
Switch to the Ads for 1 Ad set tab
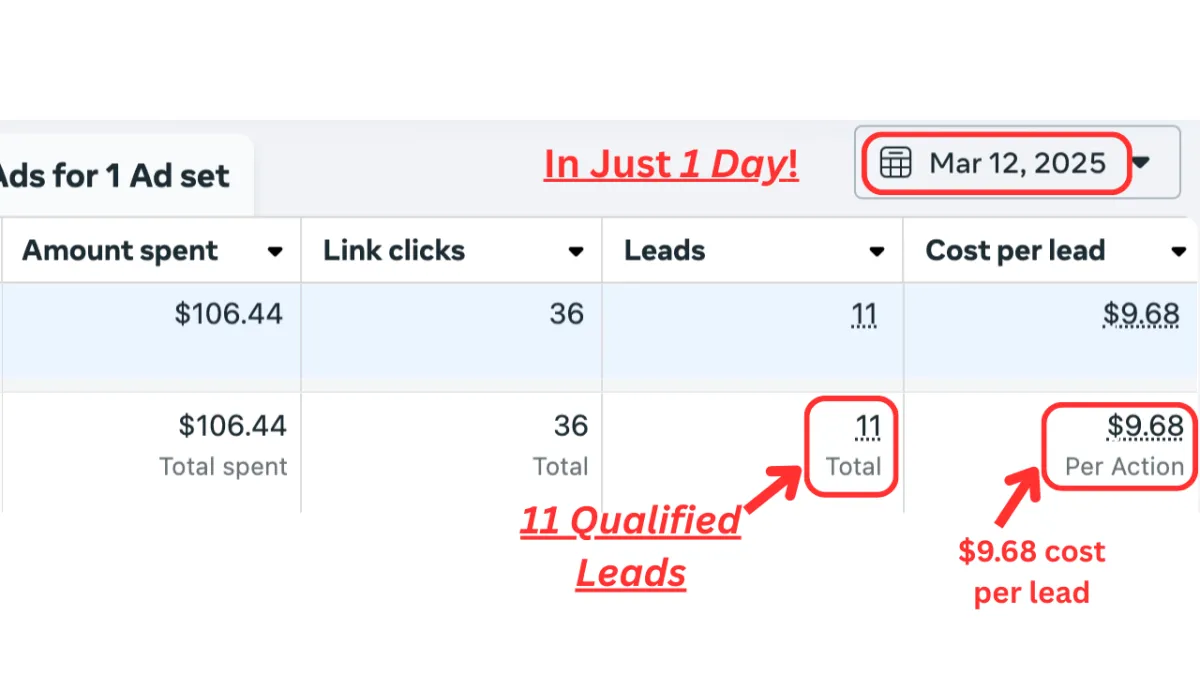113,176
